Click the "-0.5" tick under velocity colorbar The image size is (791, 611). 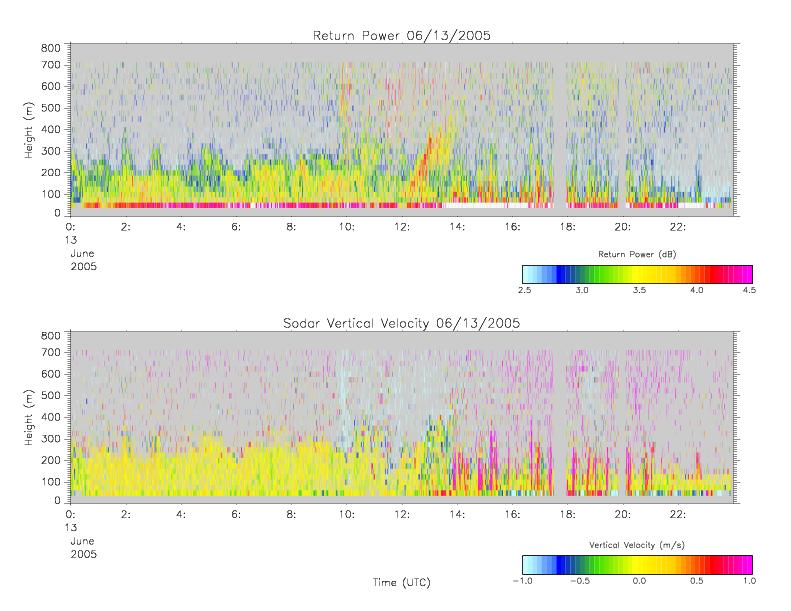[x=580, y=581]
